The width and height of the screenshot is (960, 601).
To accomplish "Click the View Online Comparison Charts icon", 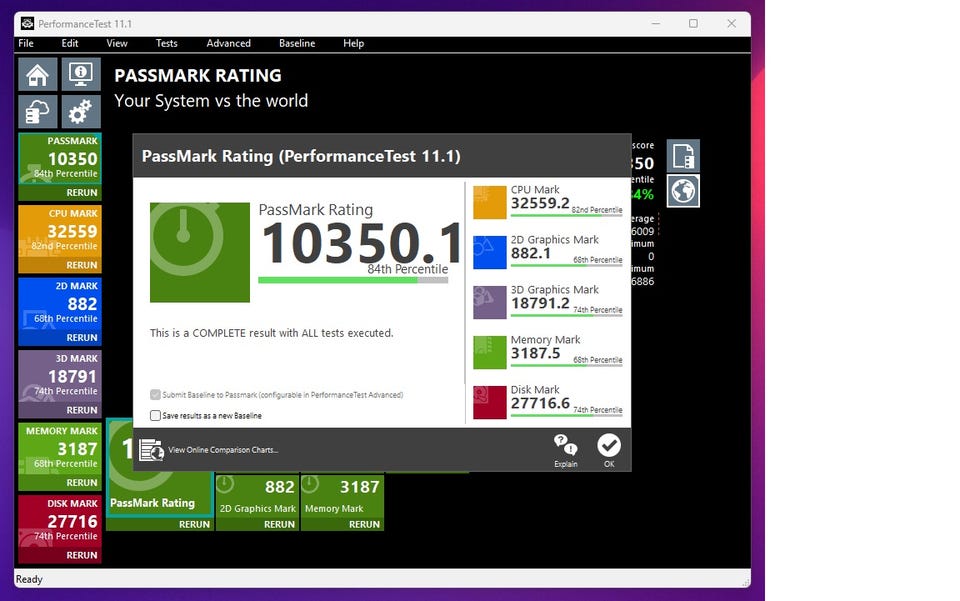I will [x=151, y=450].
